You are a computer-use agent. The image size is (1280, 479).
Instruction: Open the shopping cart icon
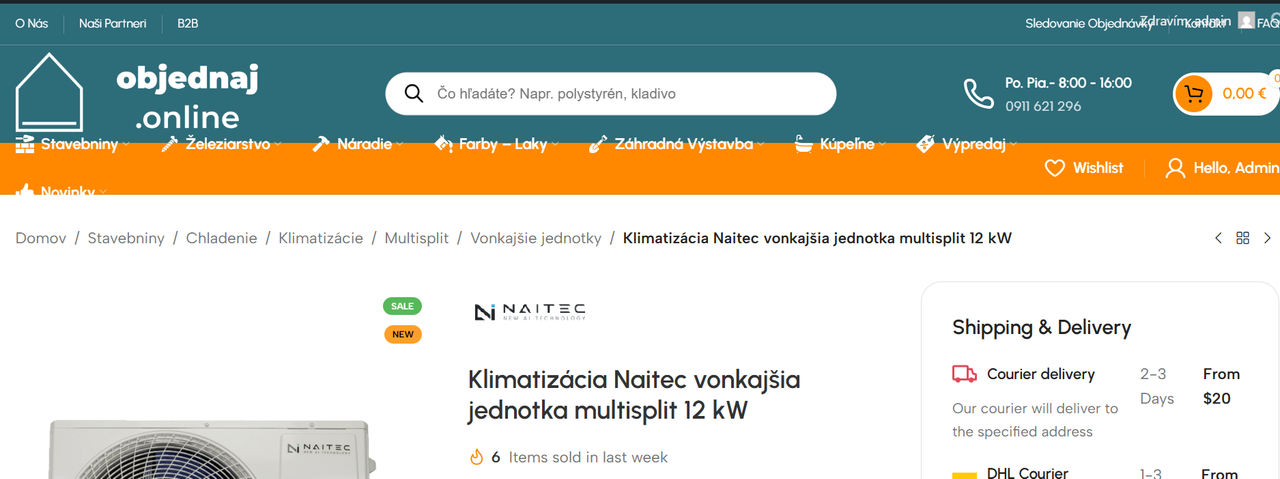click(1192, 94)
